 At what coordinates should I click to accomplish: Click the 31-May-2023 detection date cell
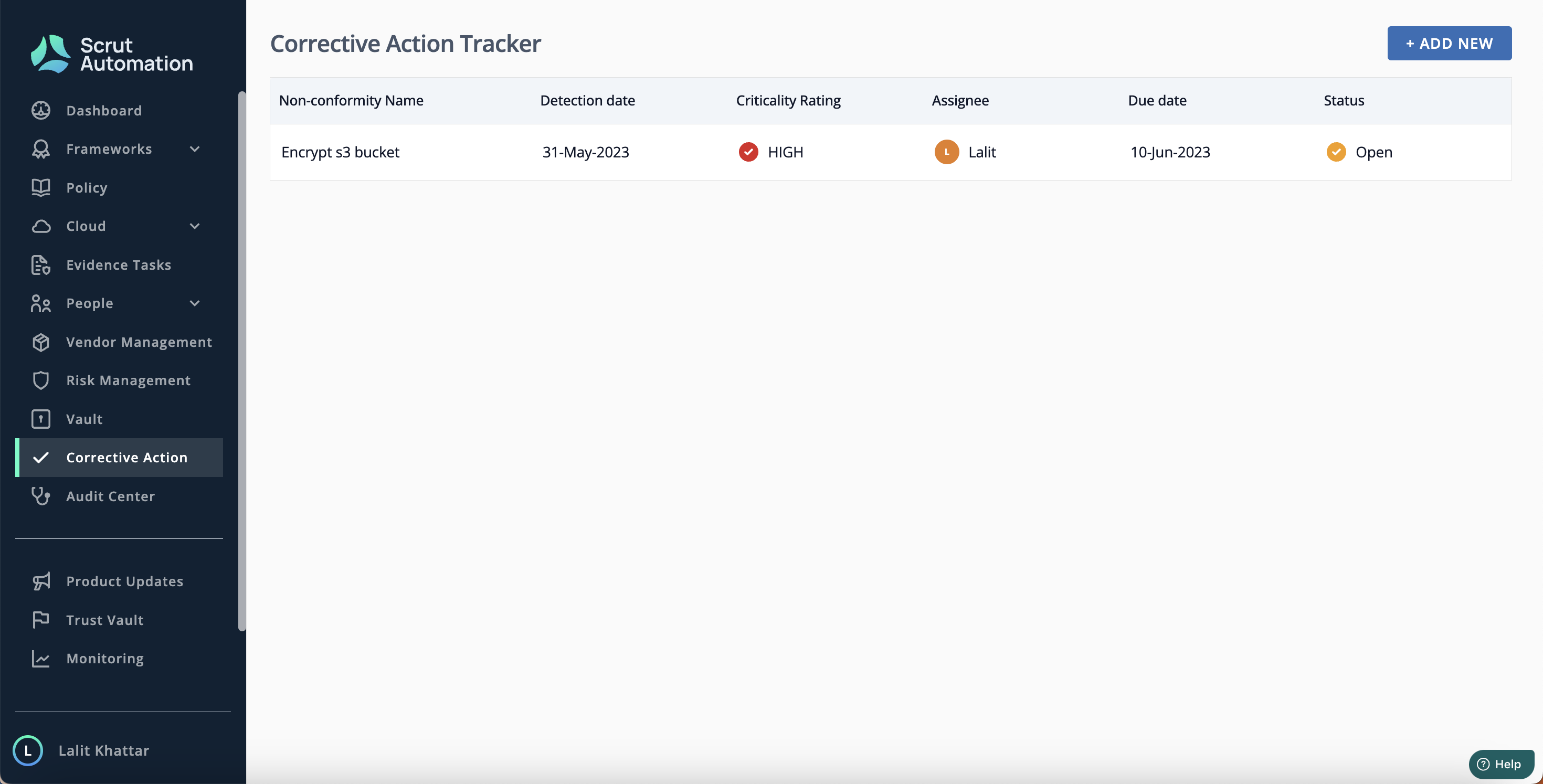[586, 152]
